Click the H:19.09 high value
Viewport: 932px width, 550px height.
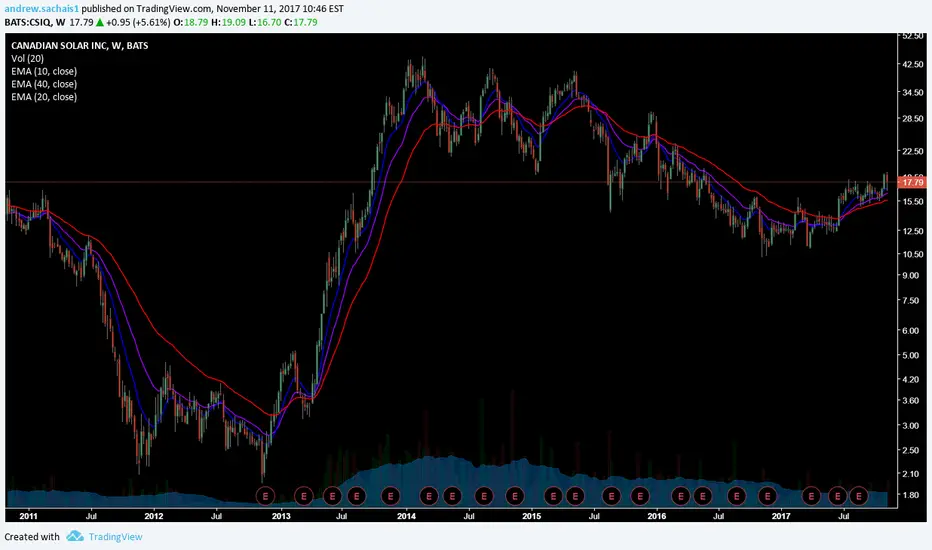[228, 23]
